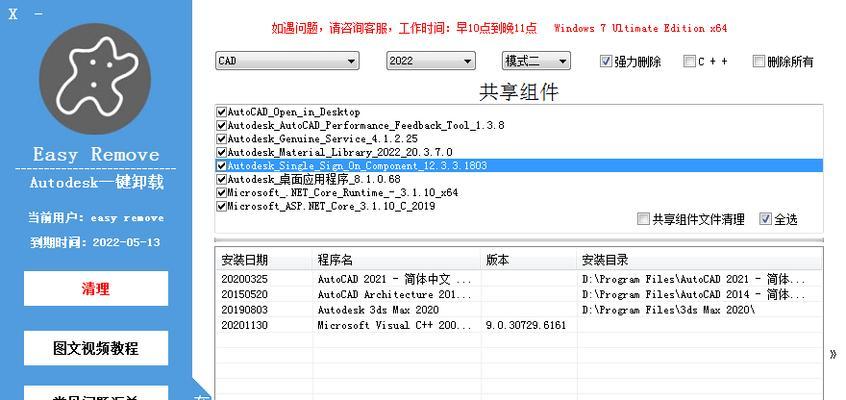Click the red customer service notice text

[404, 28]
